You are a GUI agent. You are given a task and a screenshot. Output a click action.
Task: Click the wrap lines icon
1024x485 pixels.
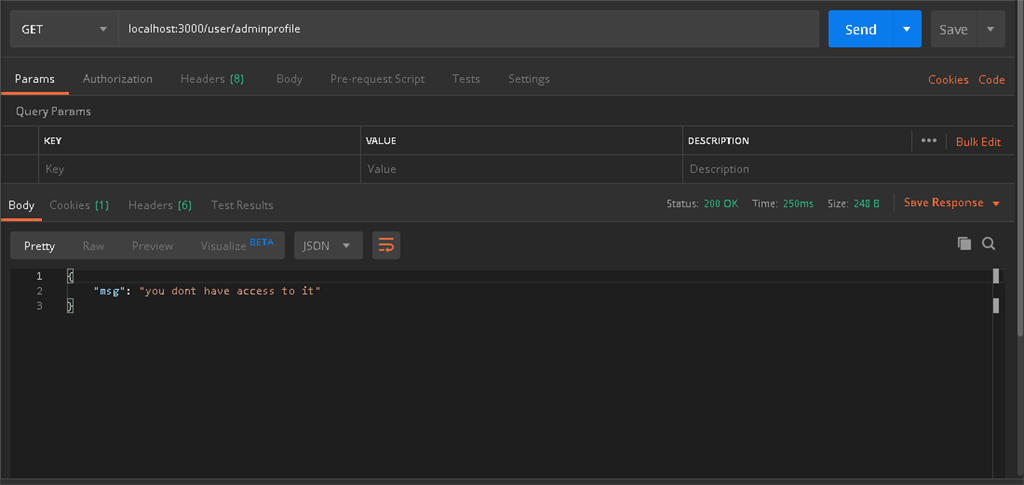[386, 245]
